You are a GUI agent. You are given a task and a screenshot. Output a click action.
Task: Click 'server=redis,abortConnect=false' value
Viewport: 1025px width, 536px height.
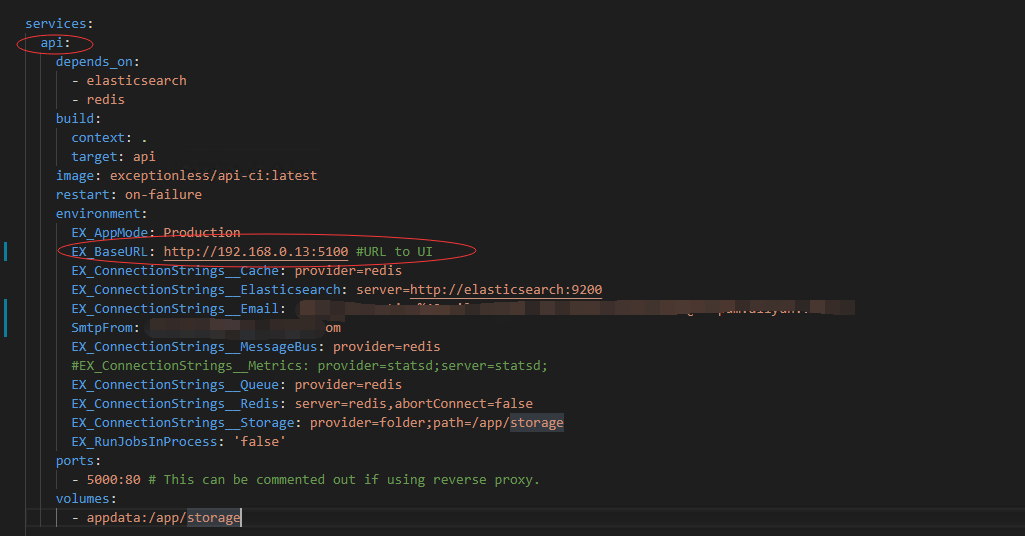413,403
